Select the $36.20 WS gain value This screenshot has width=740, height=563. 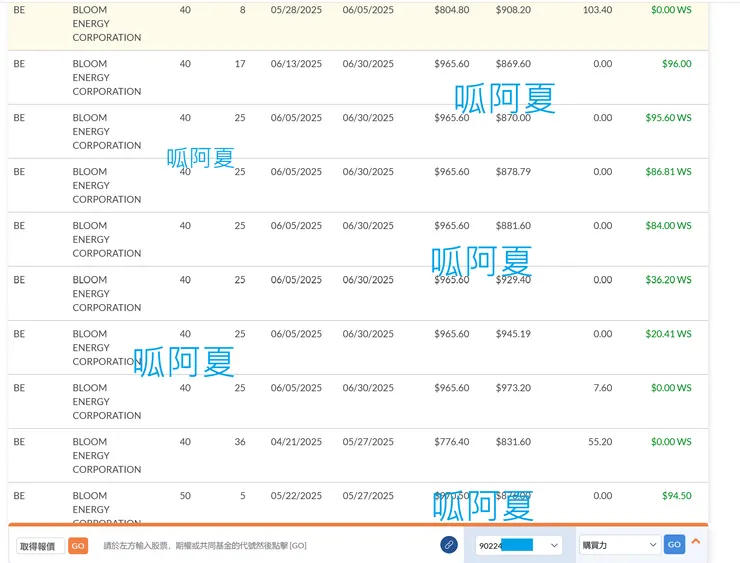[668, 280]
